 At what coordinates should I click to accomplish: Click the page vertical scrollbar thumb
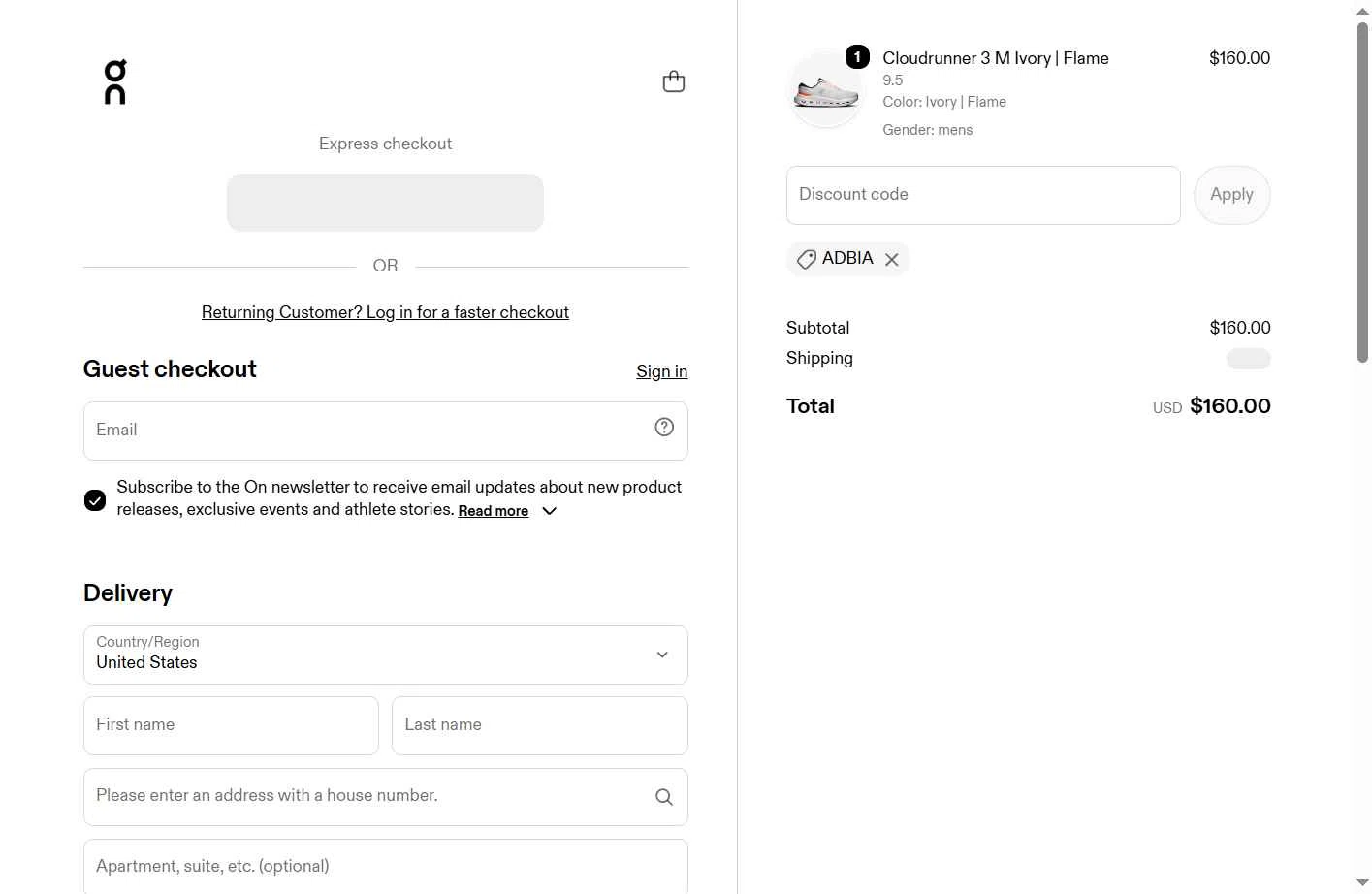click(1362, 191)
